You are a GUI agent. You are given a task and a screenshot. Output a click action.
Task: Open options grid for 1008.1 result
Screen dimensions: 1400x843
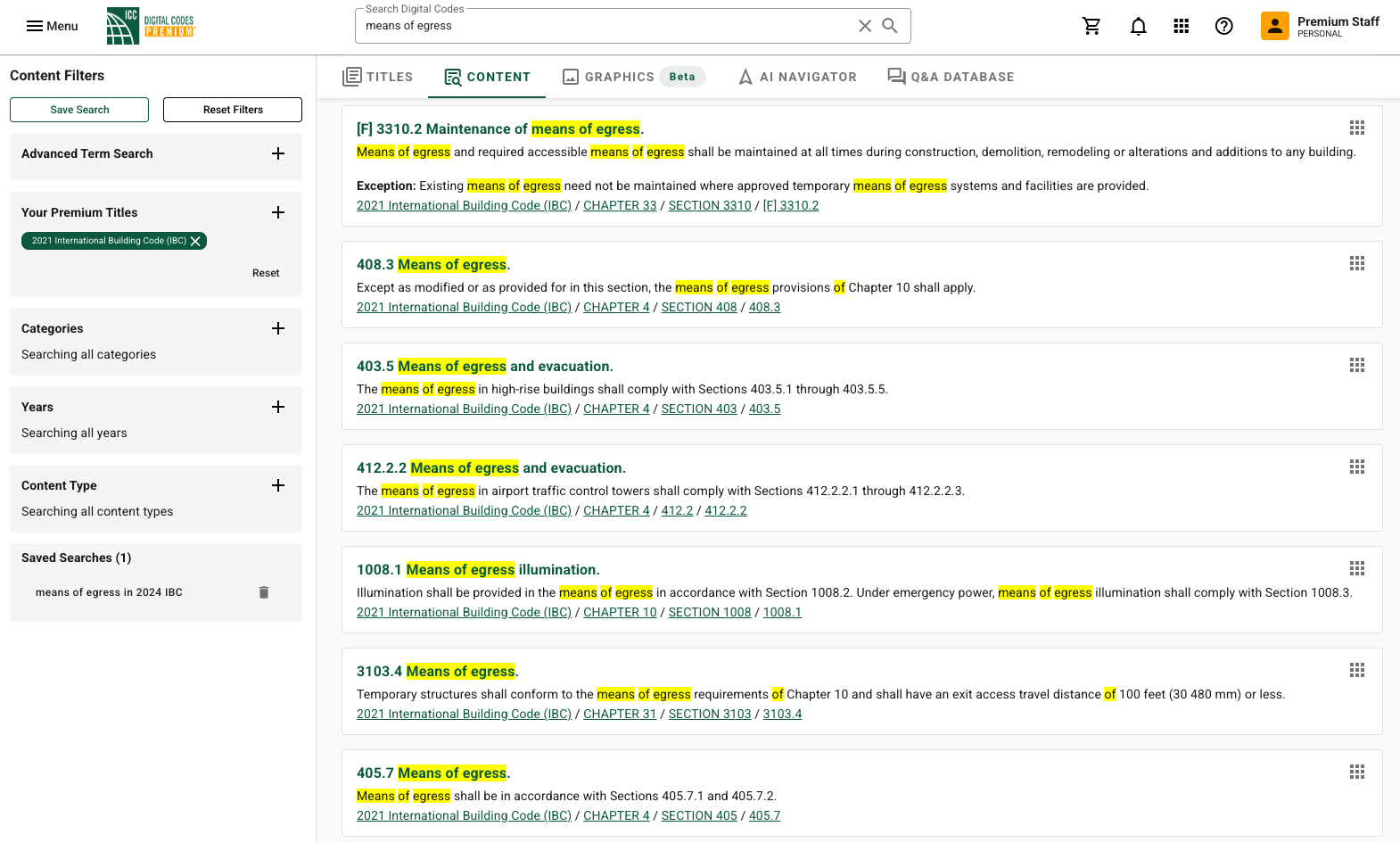(1357, 568)
